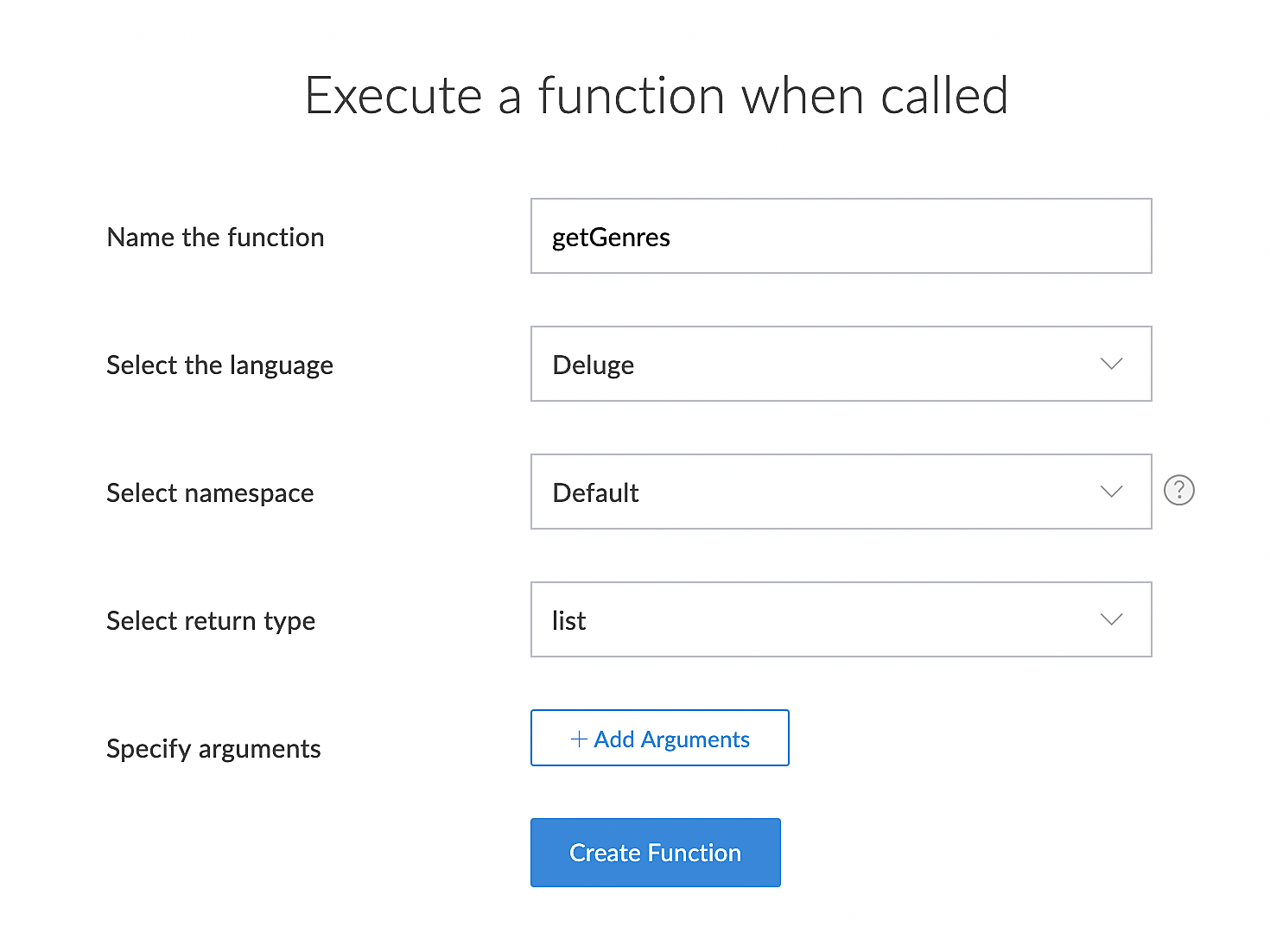1270x952 pixels.
Task: Click the 'Select return type' label
Action: [211, 621]
